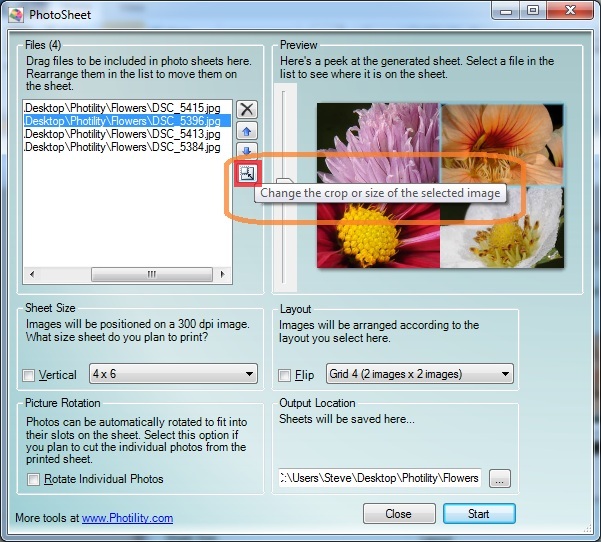Move selected file down in list

(x=246, y=149)
